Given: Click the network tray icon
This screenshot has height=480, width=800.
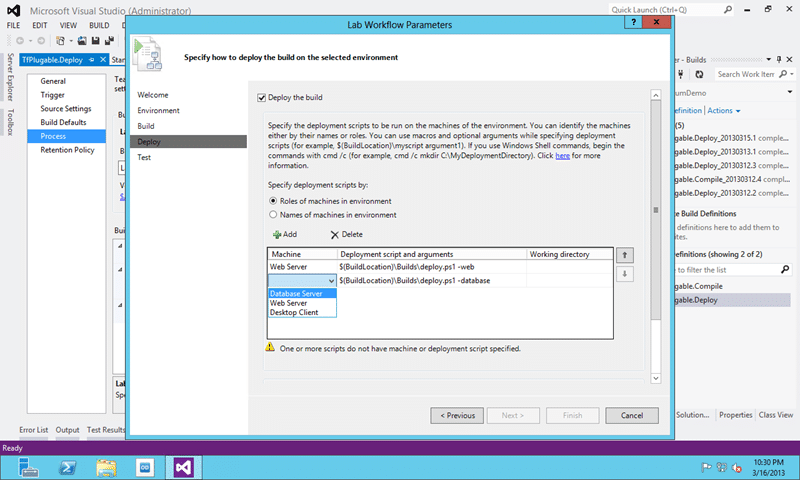Looking at the screenshot, I should [721, 467].
